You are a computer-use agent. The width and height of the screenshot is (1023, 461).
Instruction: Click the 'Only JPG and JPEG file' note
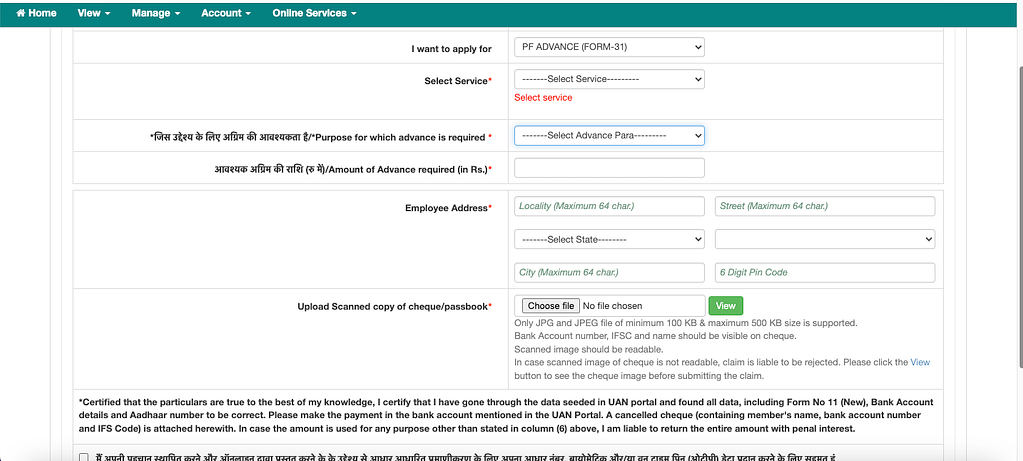[686, 323]
